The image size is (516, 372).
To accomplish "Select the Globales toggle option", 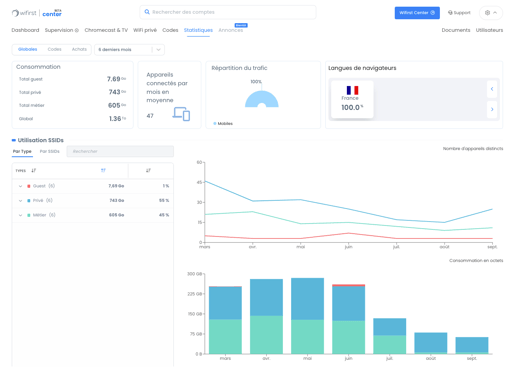I will (28, 49).
